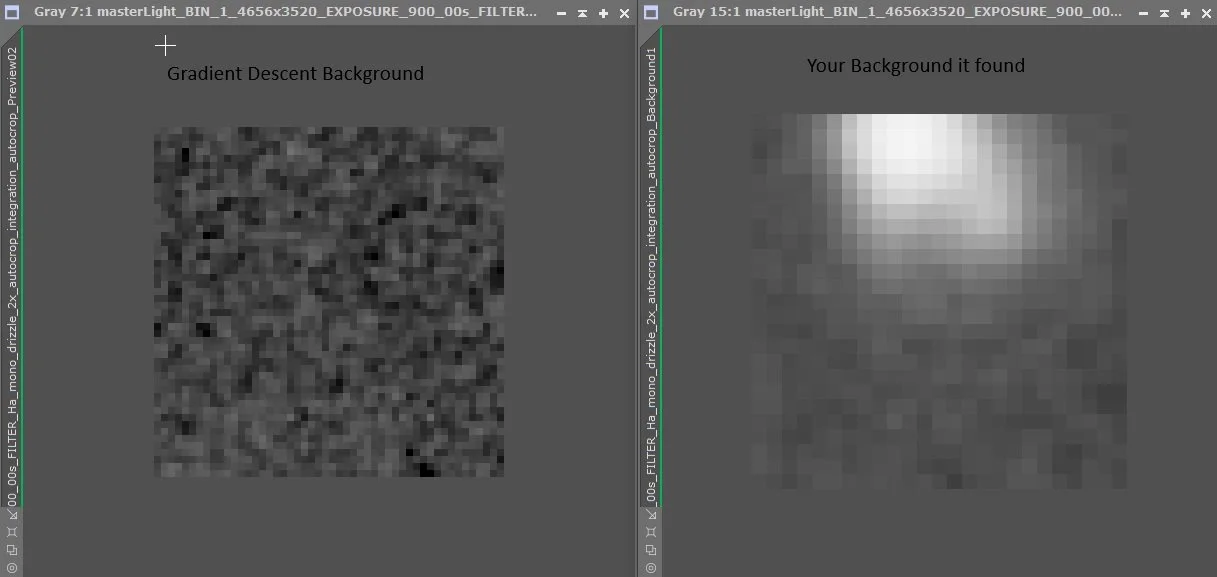Shade the Gray 7:1 window with the arrow icon
The image size is (1217, 577).
[x=582, y=13]
